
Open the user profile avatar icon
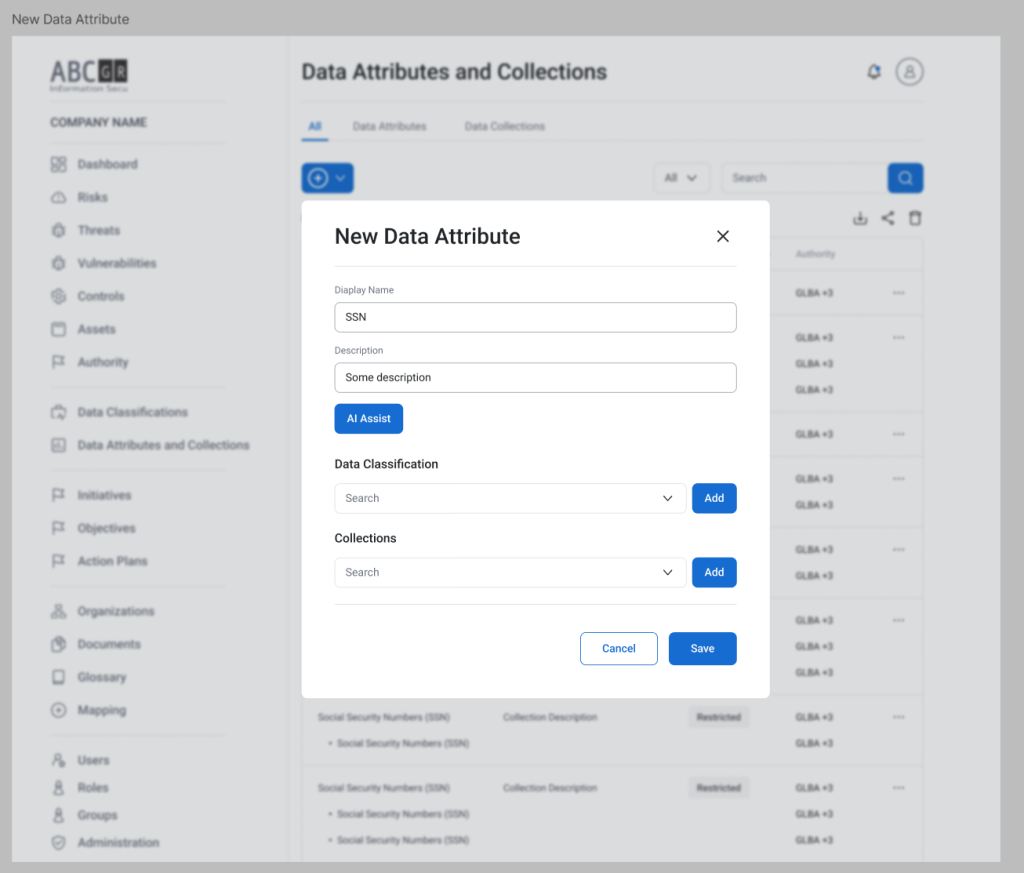click(x=909, y=72)
